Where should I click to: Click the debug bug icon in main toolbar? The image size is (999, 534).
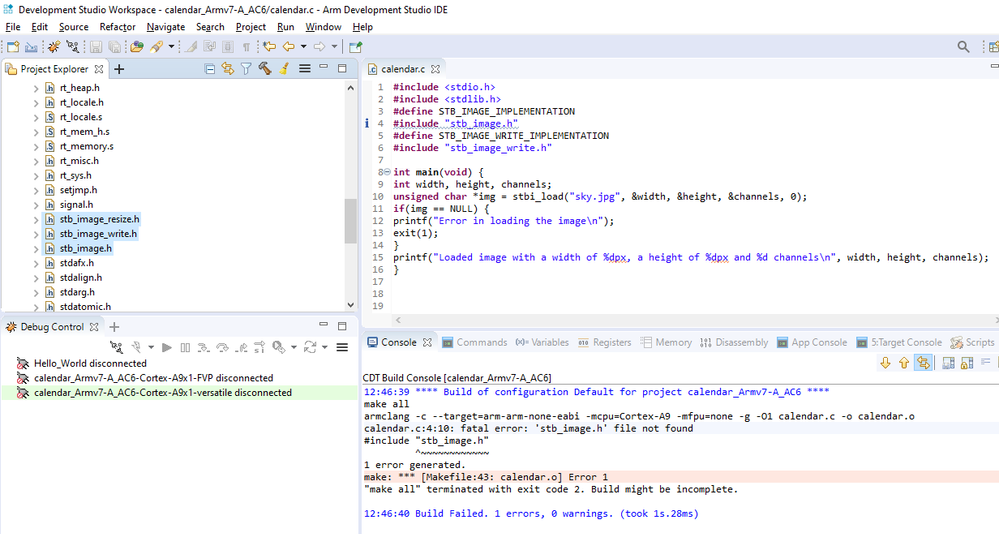[54, 46]
